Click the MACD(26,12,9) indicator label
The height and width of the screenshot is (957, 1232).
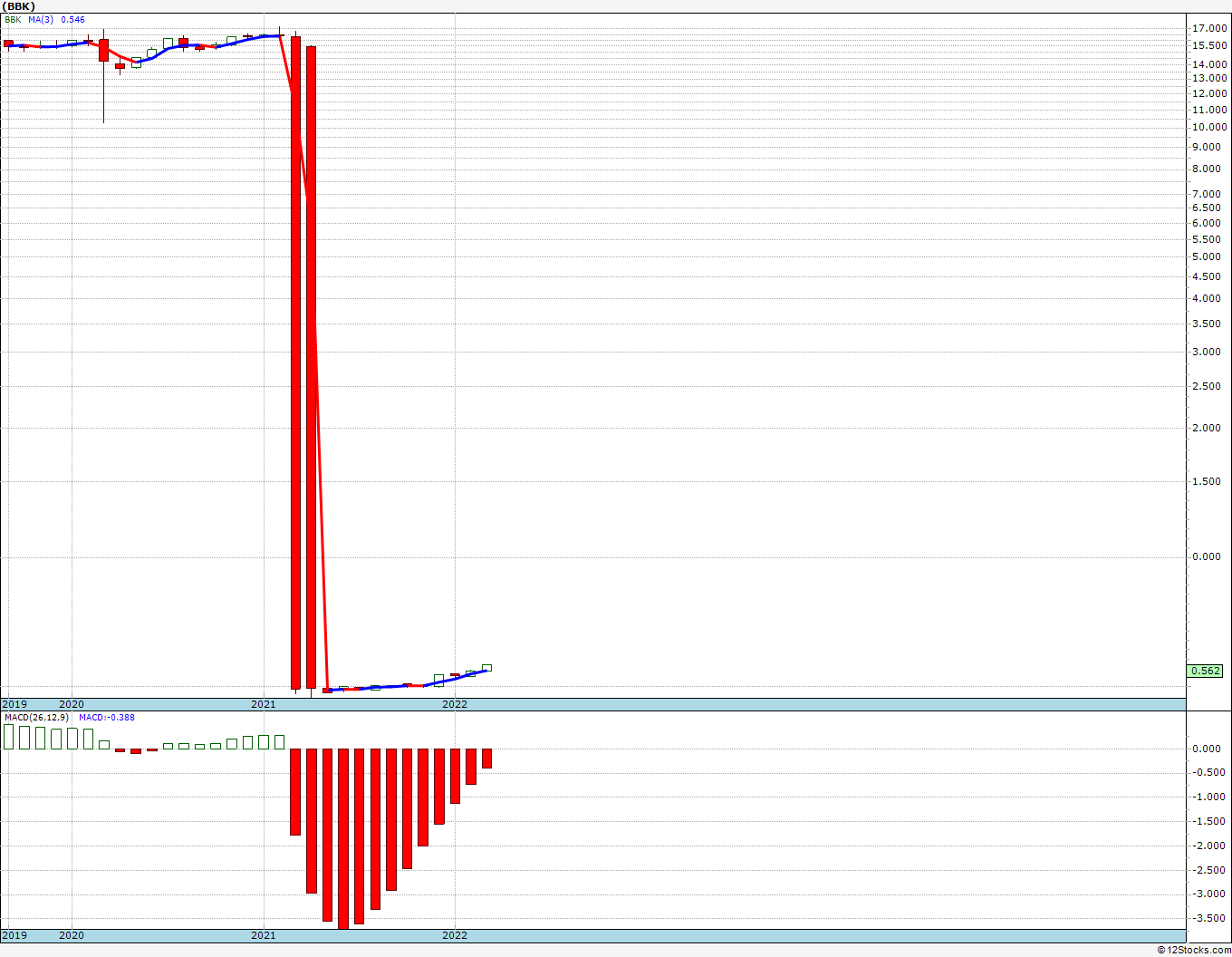[x=36, y=717]
